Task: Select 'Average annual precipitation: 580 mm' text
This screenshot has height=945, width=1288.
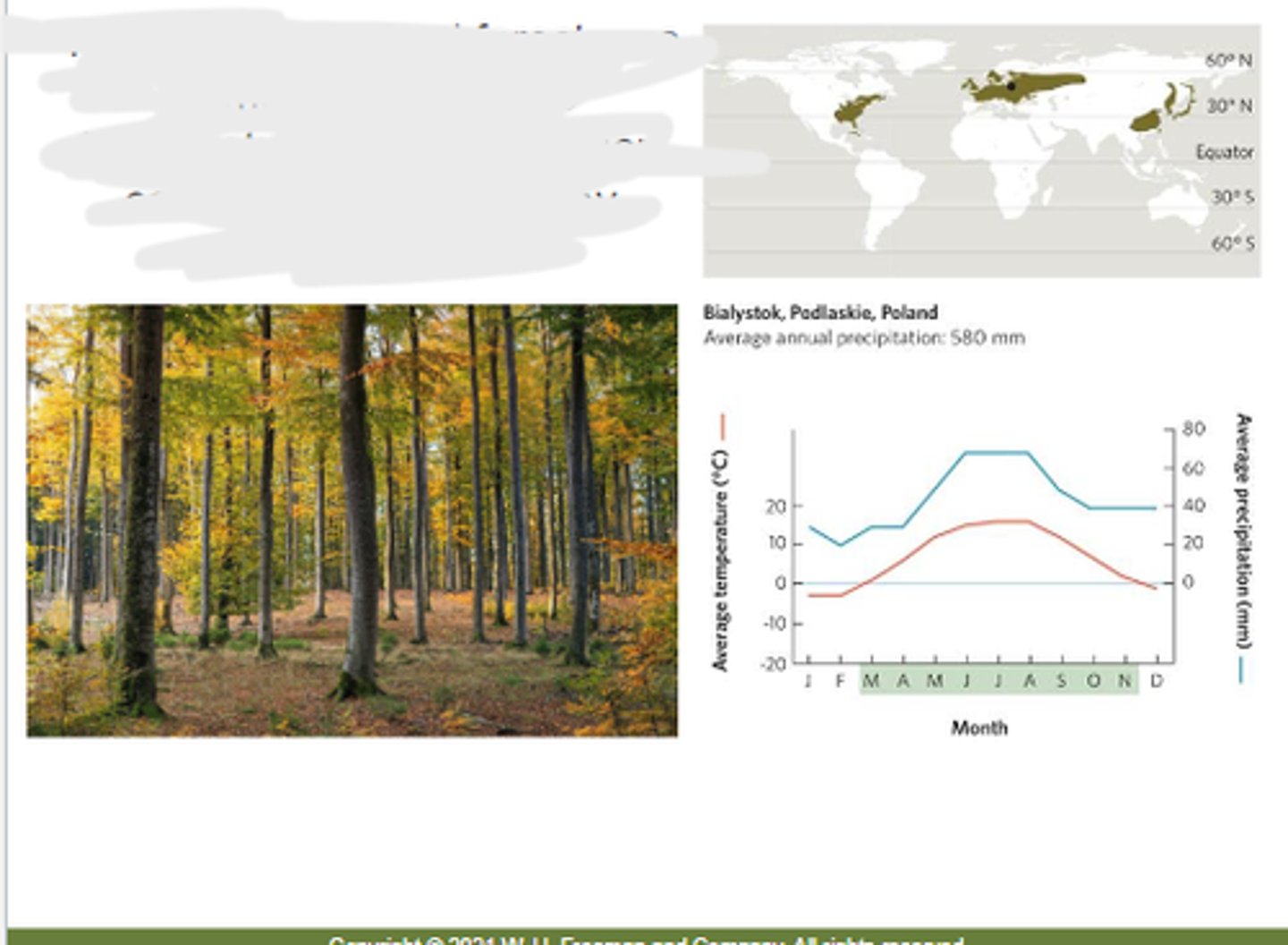Action: point(864,338)
